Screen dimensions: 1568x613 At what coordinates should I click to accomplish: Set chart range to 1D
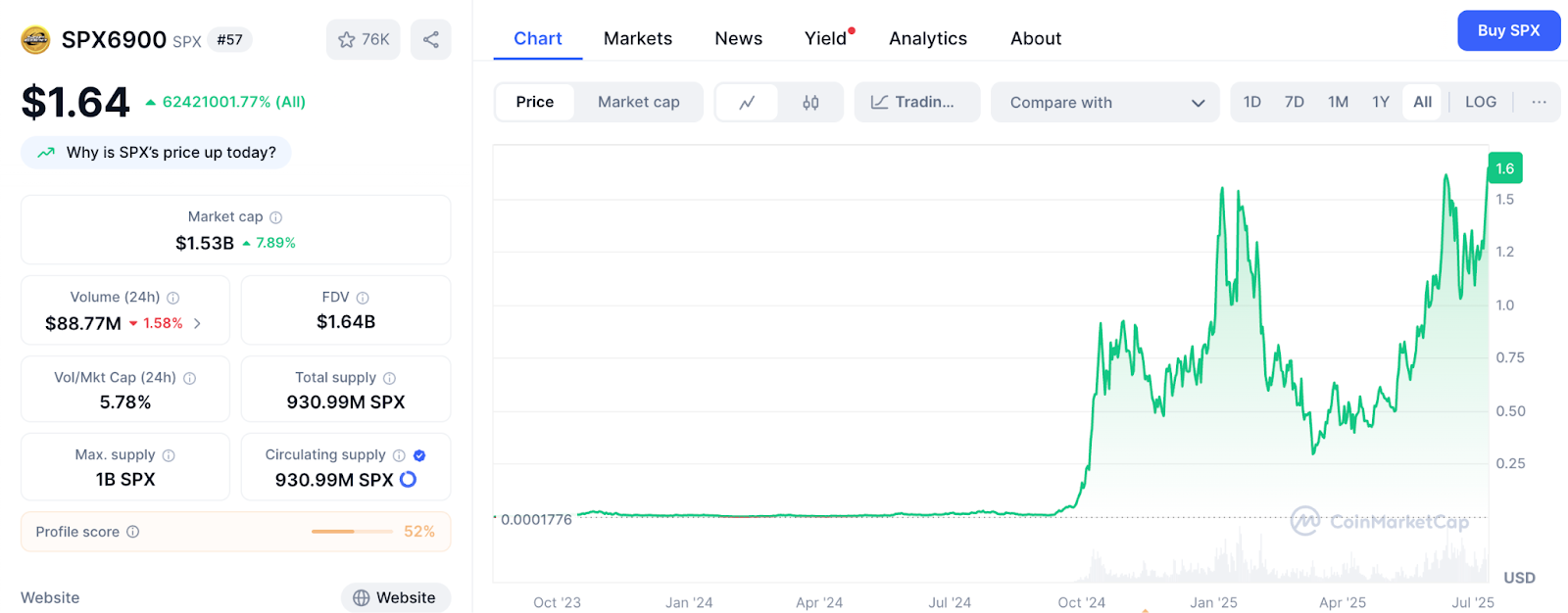(x=1251, y=102)
